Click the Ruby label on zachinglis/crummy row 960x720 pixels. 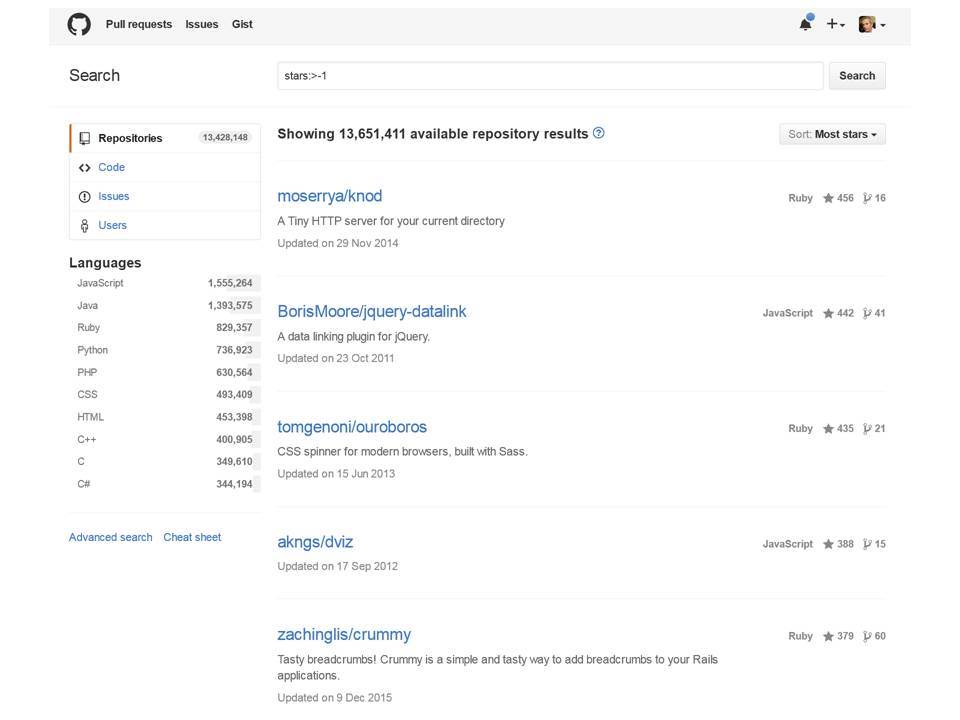pyautogui.click(x=800, y=636)
